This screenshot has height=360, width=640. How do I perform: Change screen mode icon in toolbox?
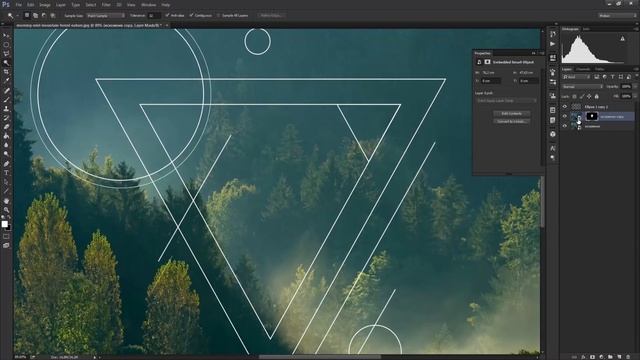pyautogui.click(x=6, y=245)
